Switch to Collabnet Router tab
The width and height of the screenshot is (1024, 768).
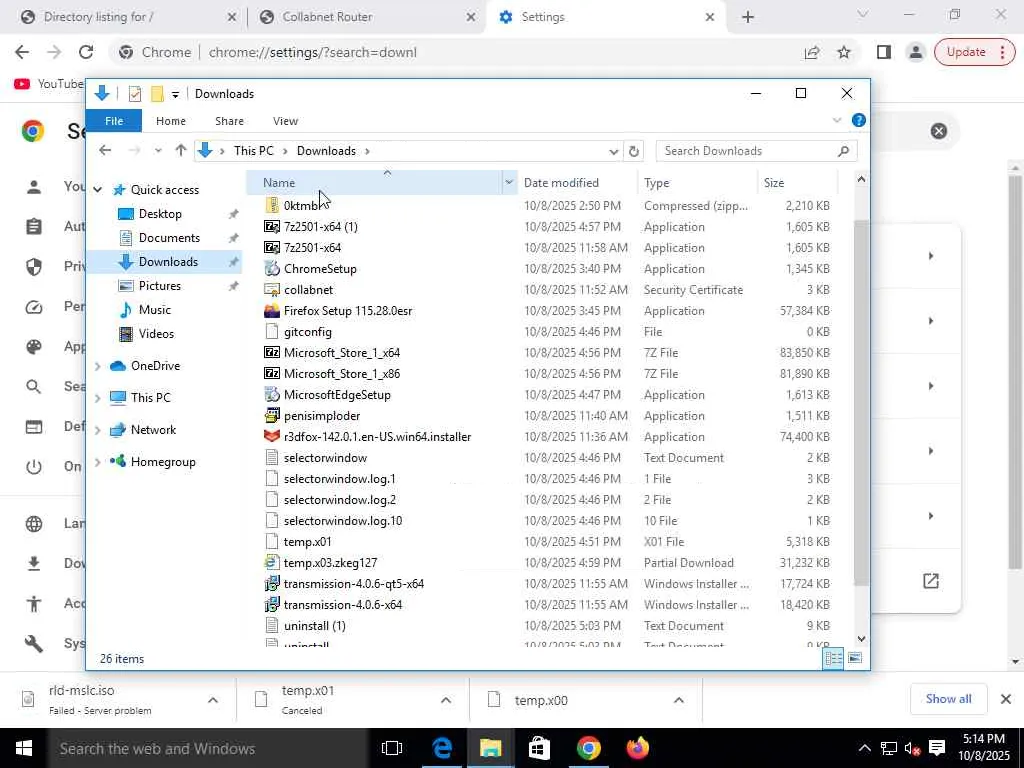tap(367, 17)
